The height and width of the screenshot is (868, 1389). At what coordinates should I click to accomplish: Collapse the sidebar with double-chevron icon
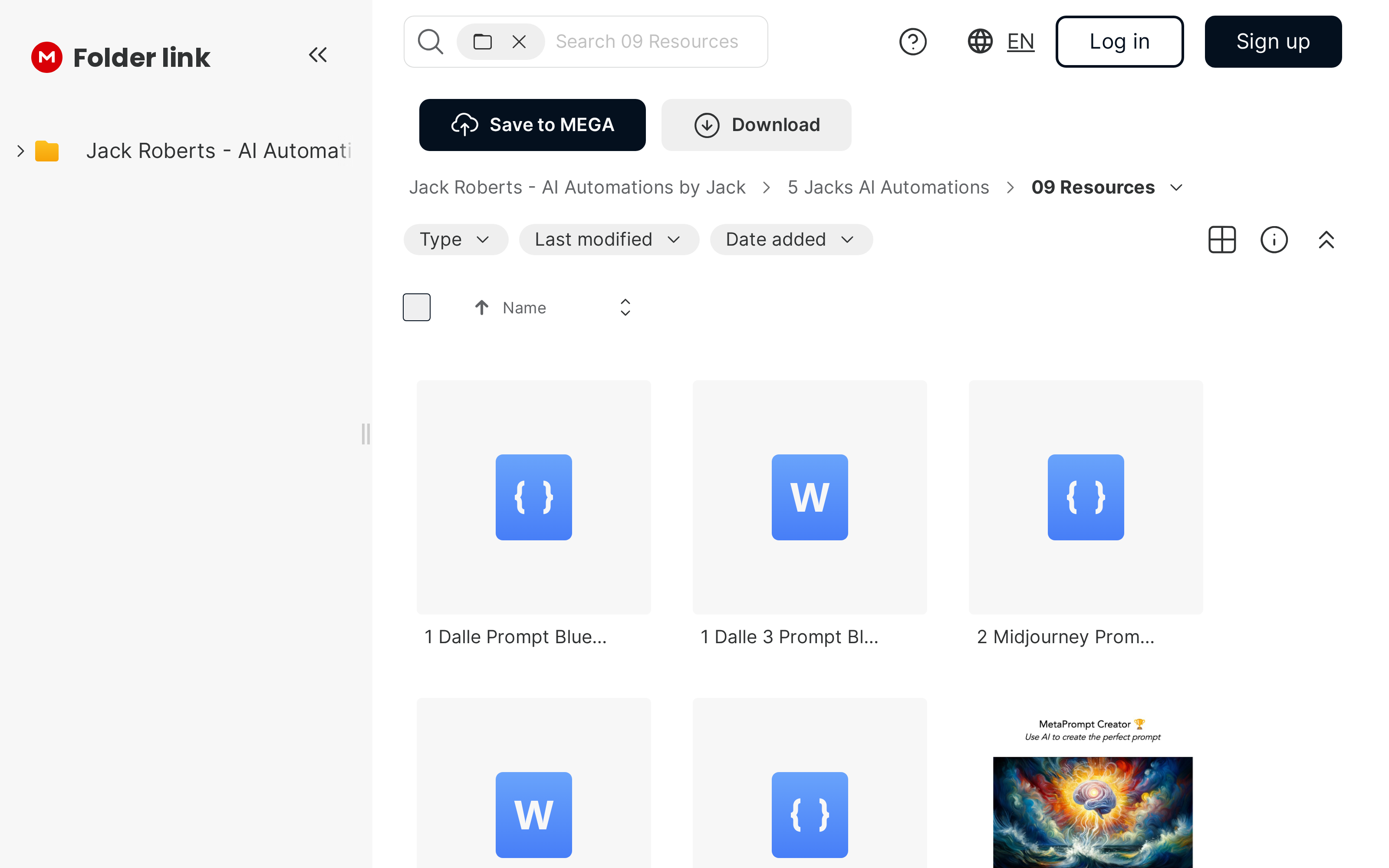click(x=317, y=55)
